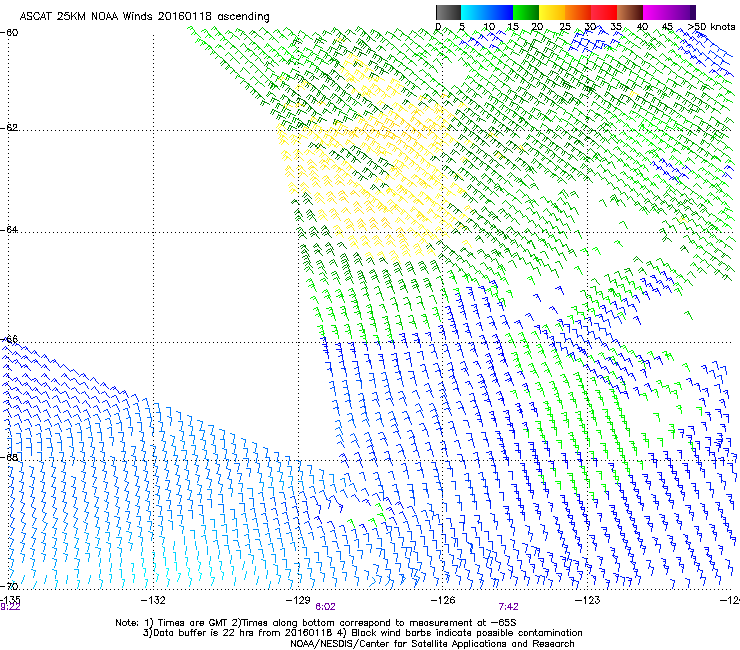The height and width of the screenshot is (650, 740).
Task: Click the '-62' latitude label
Action: pos(9,127)
